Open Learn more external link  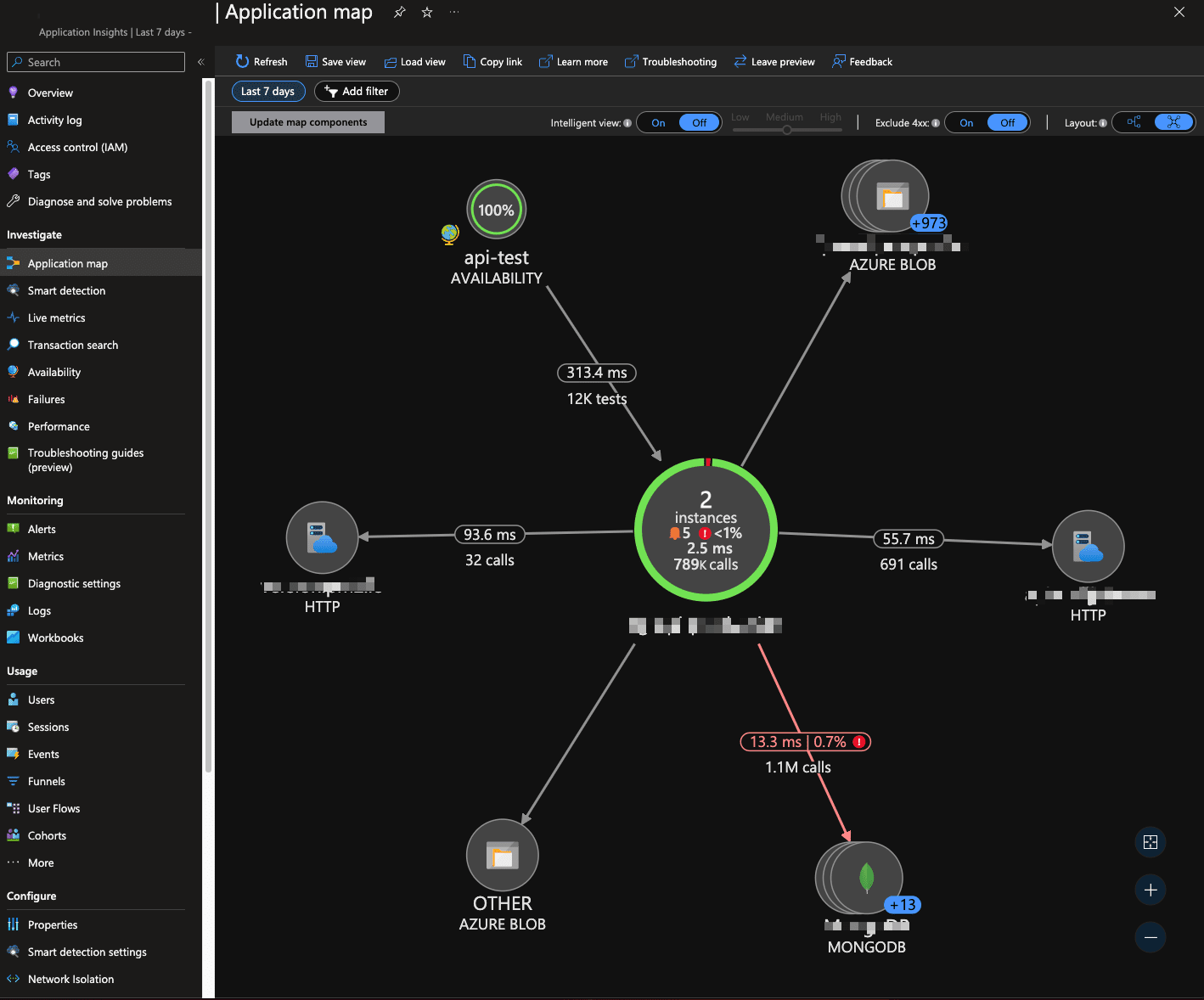tap(574, 61)
